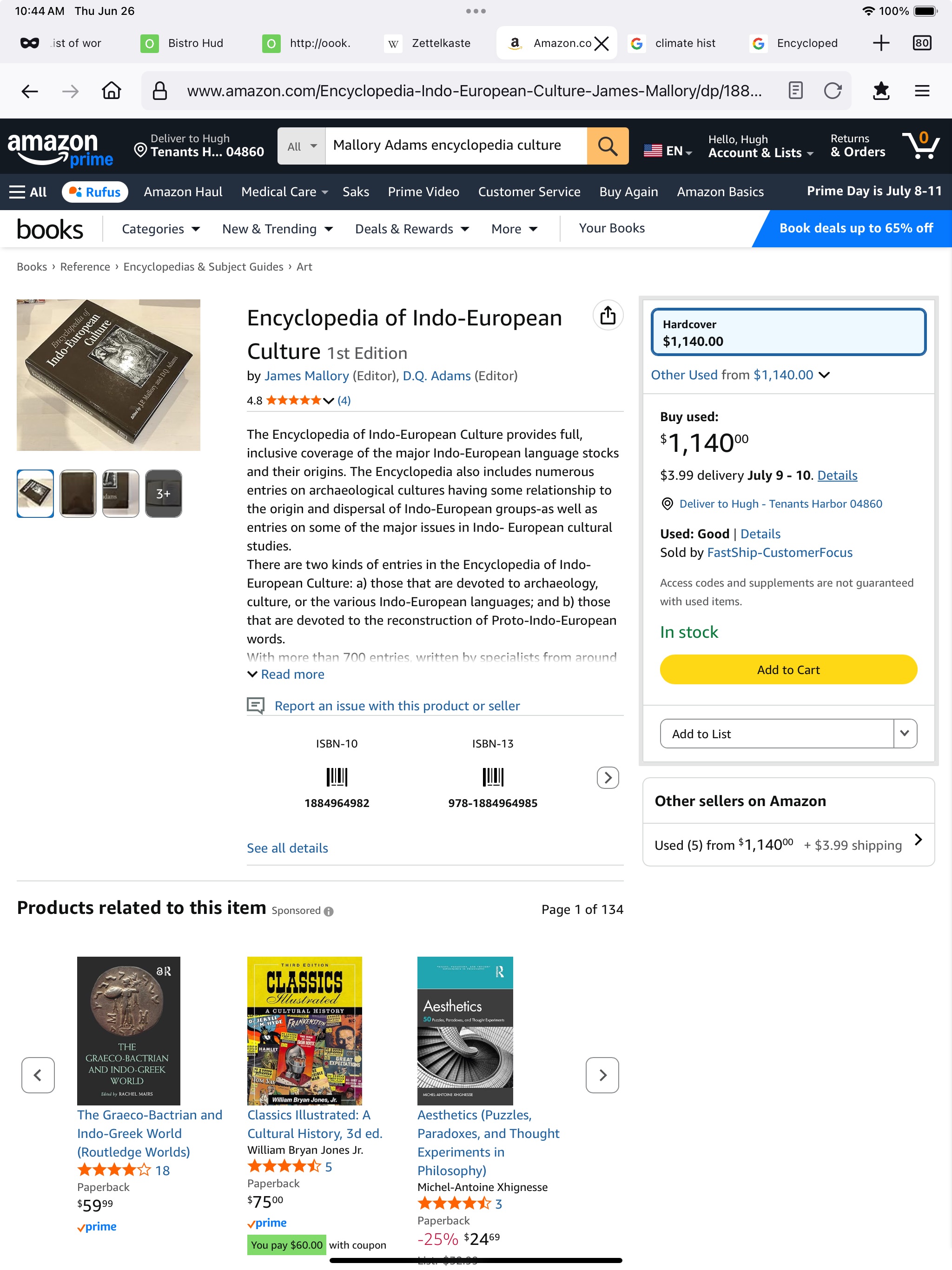Open the Add to List dropdown arrow

tap(905, 733)
